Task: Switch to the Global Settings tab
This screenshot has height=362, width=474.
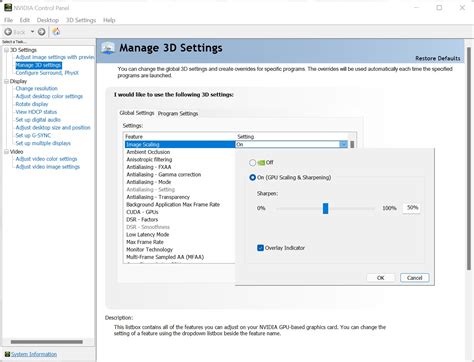Action: pos(137,113)
